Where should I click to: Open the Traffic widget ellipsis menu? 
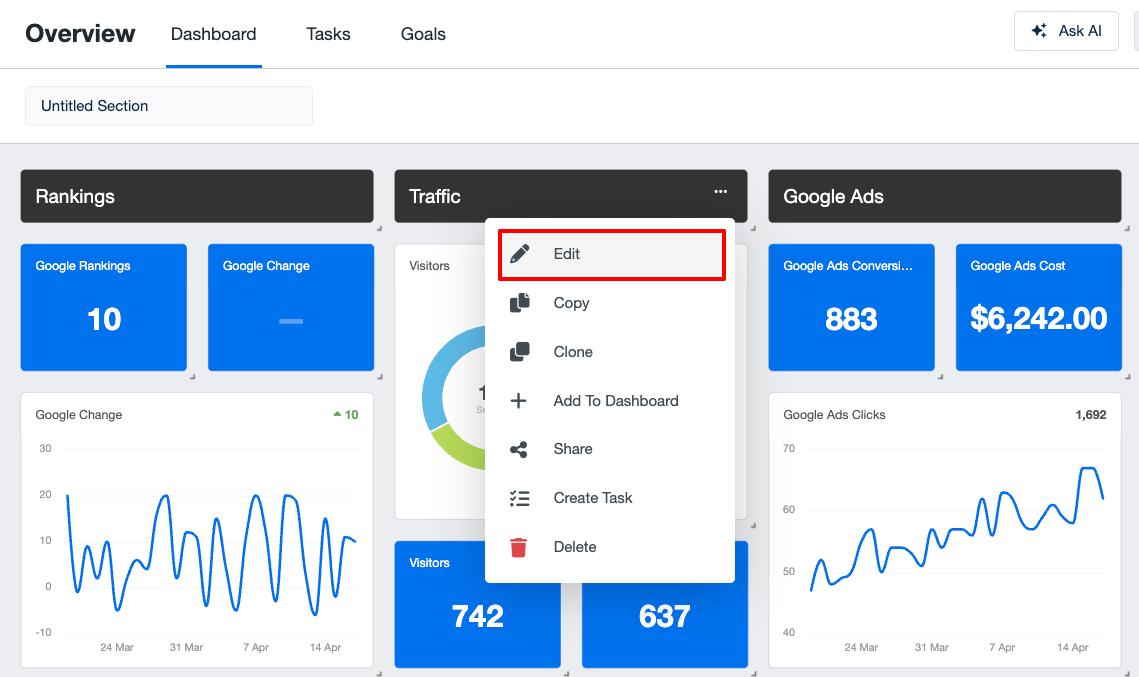point(720,191)
